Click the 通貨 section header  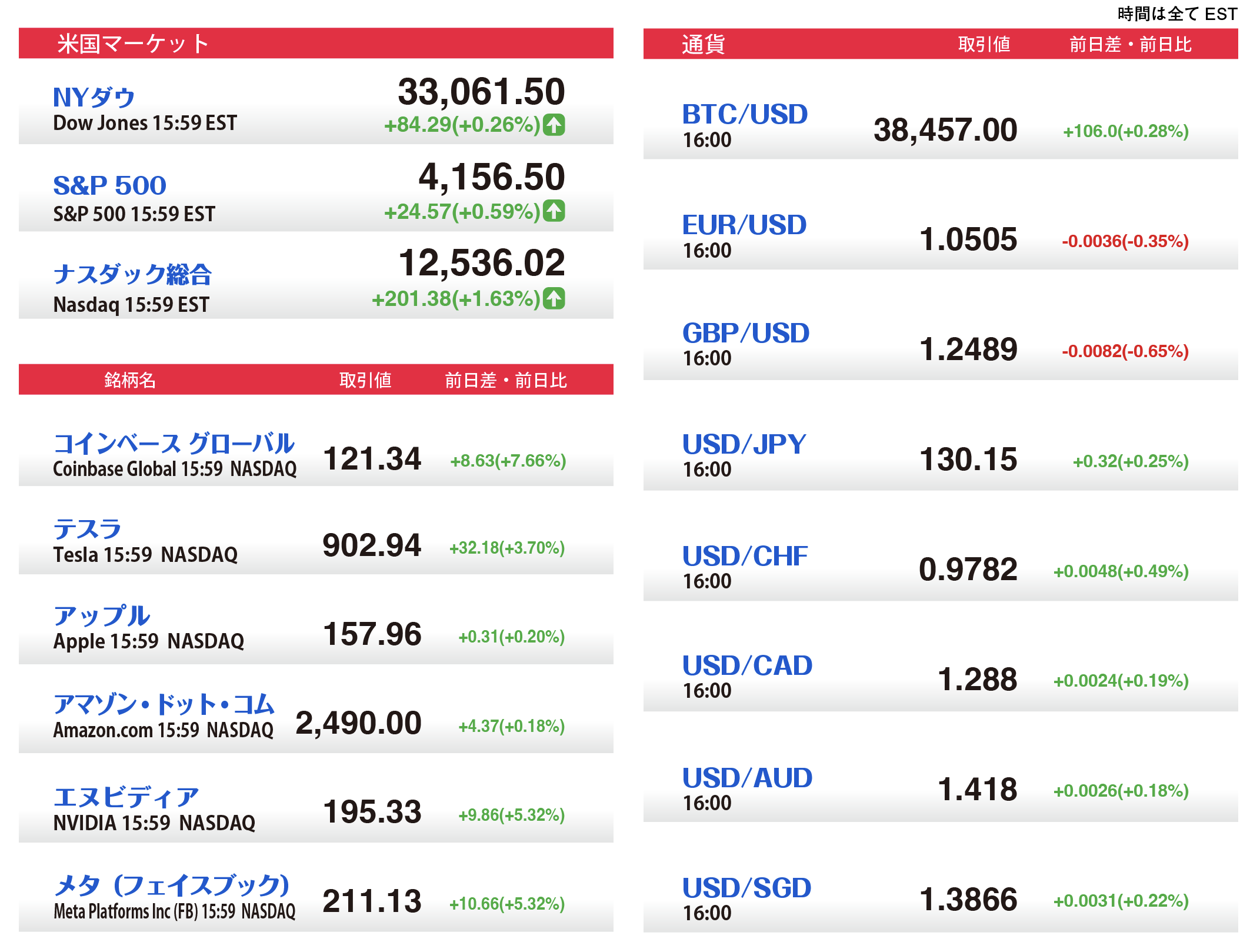[703, 44]
